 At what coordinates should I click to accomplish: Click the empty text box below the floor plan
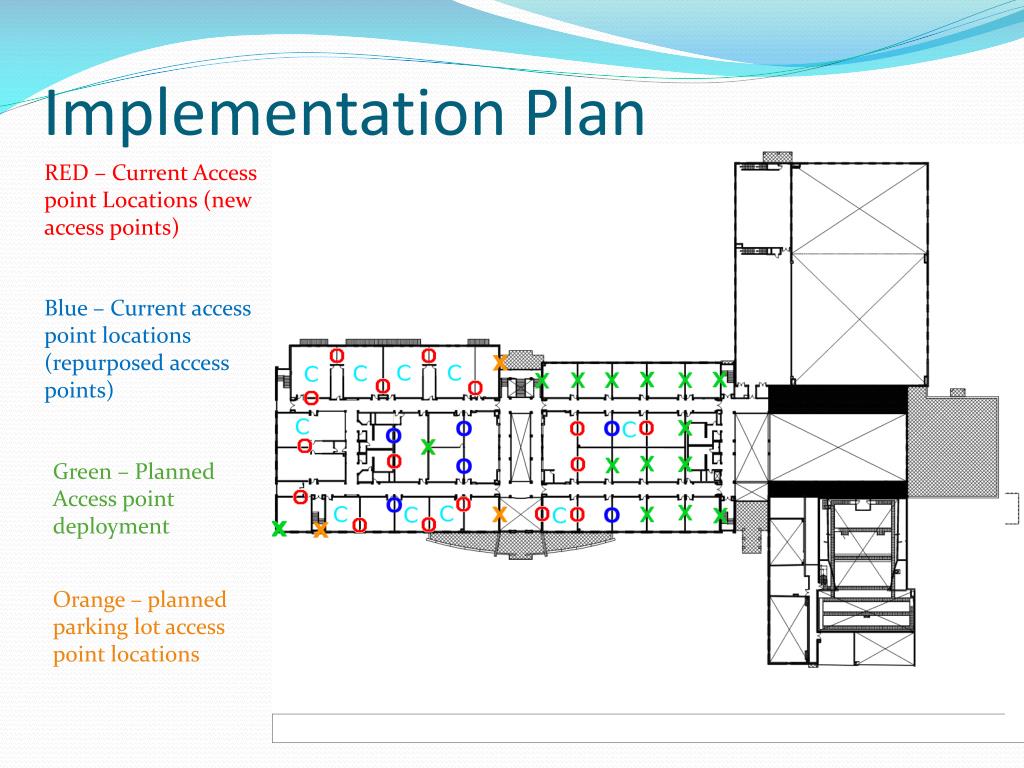(648, 728)
